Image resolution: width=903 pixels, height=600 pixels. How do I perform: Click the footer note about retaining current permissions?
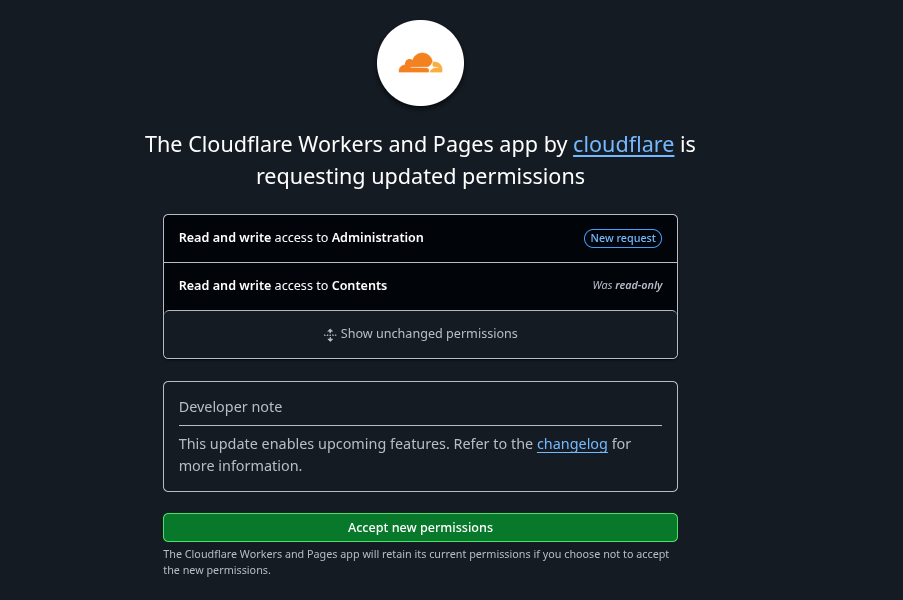point(416,562)
